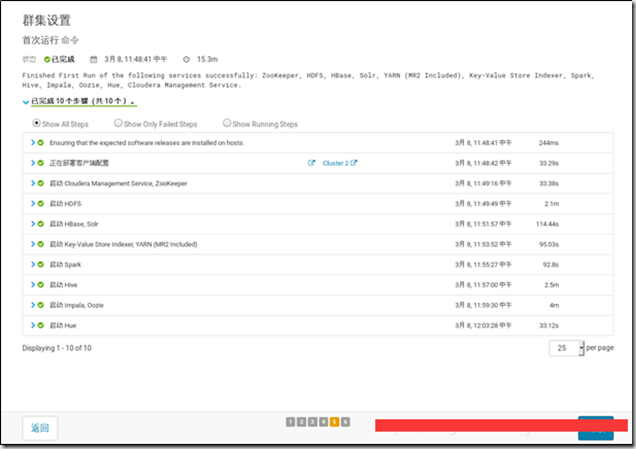
Task: Click the 启动 HDFS step label
Action: tap(65, 204)
